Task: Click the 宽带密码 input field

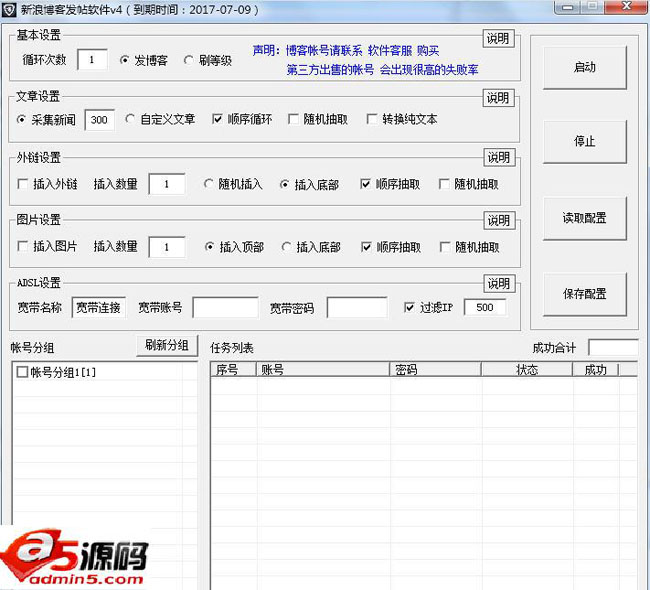Action: coord(357,308)
